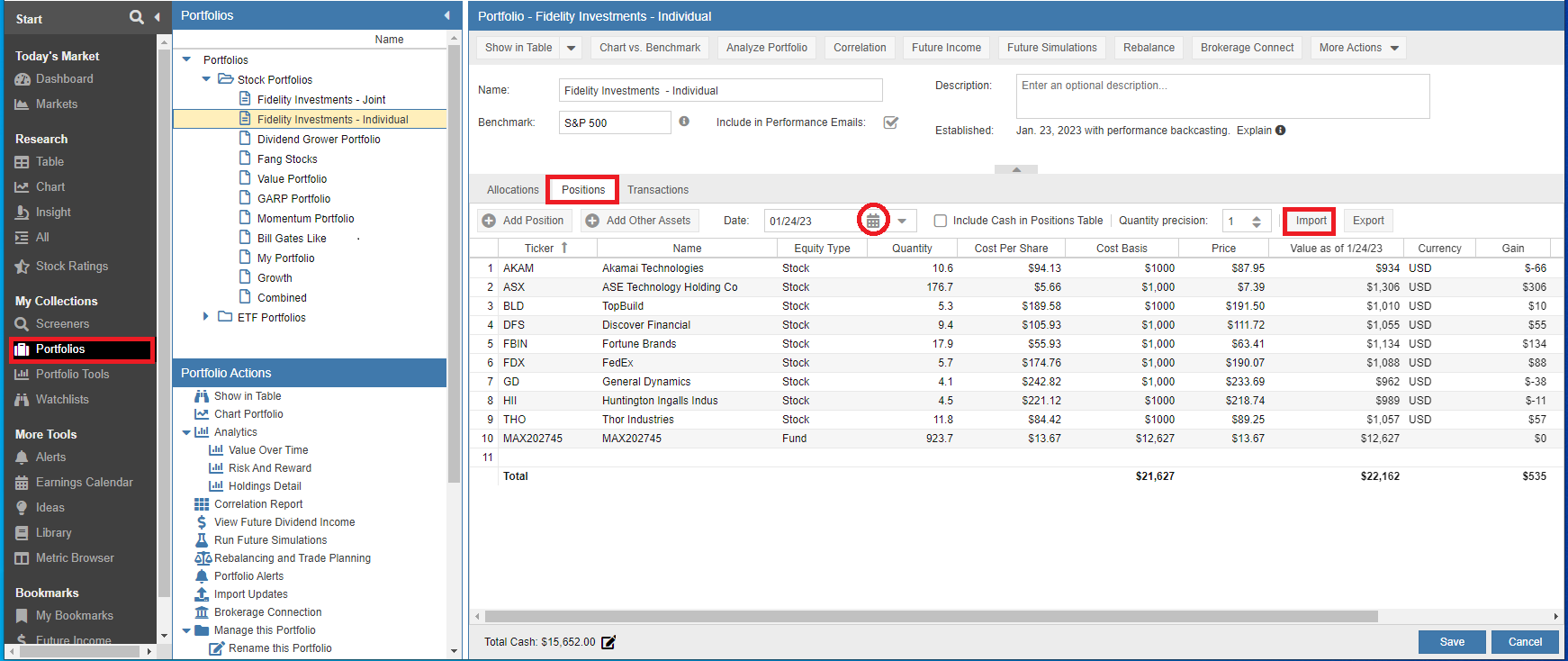Click Import button
Screen dimensions: 1568x661
point(1311,221)
